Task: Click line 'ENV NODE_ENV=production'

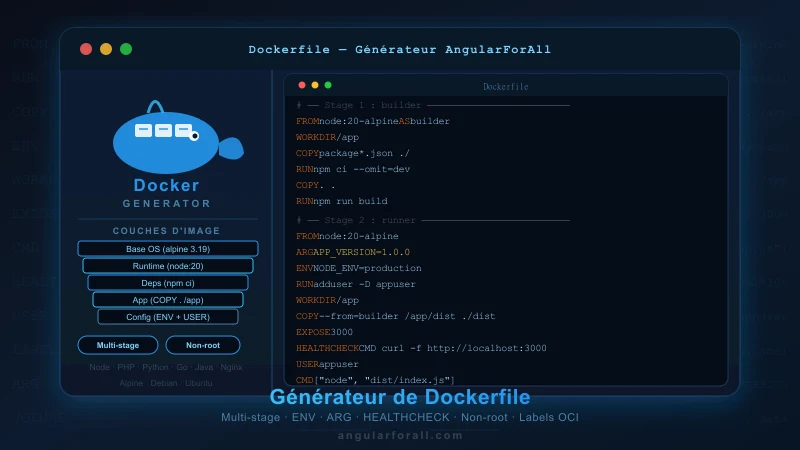Action: [x=359, y=268]
